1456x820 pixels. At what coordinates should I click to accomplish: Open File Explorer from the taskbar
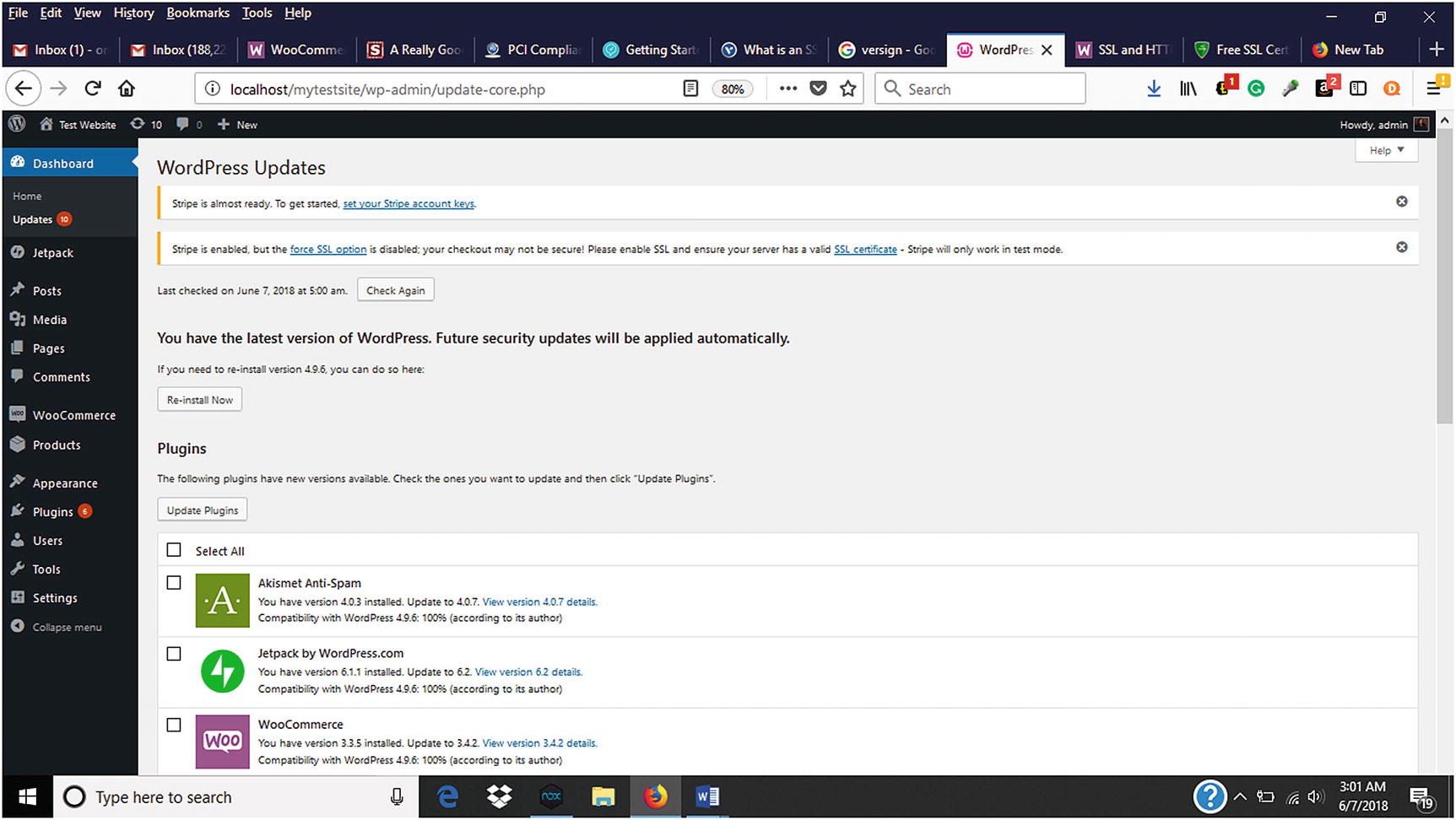tap(603, 796)
